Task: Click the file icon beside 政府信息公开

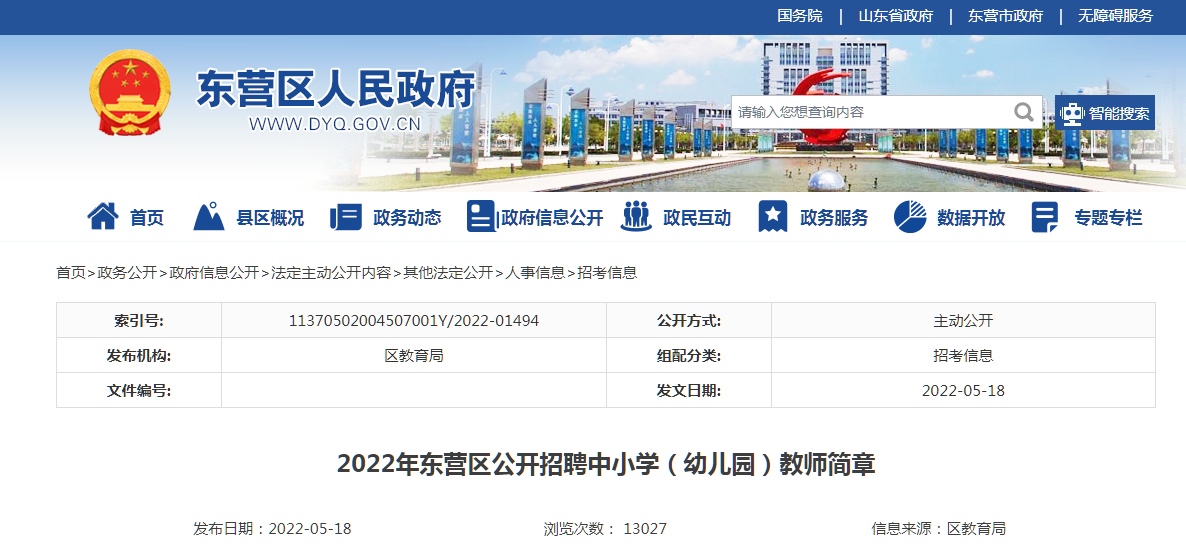Action: tap(481, 216)
